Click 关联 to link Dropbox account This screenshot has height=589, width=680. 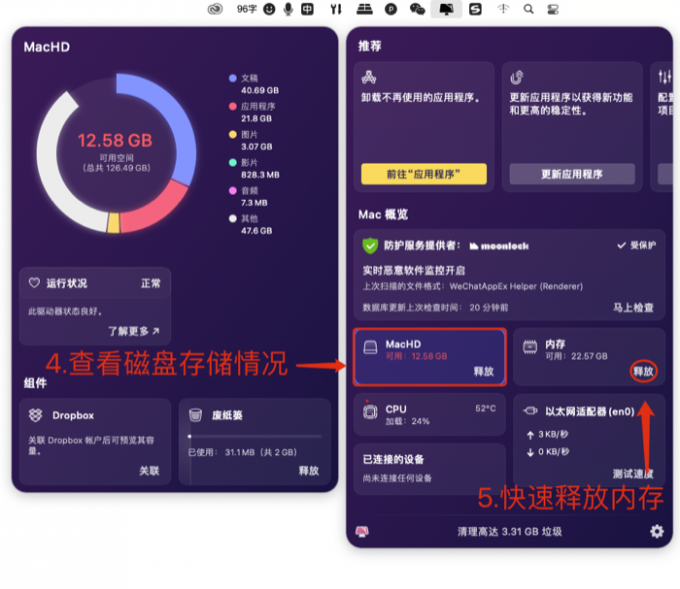[149, 471]
